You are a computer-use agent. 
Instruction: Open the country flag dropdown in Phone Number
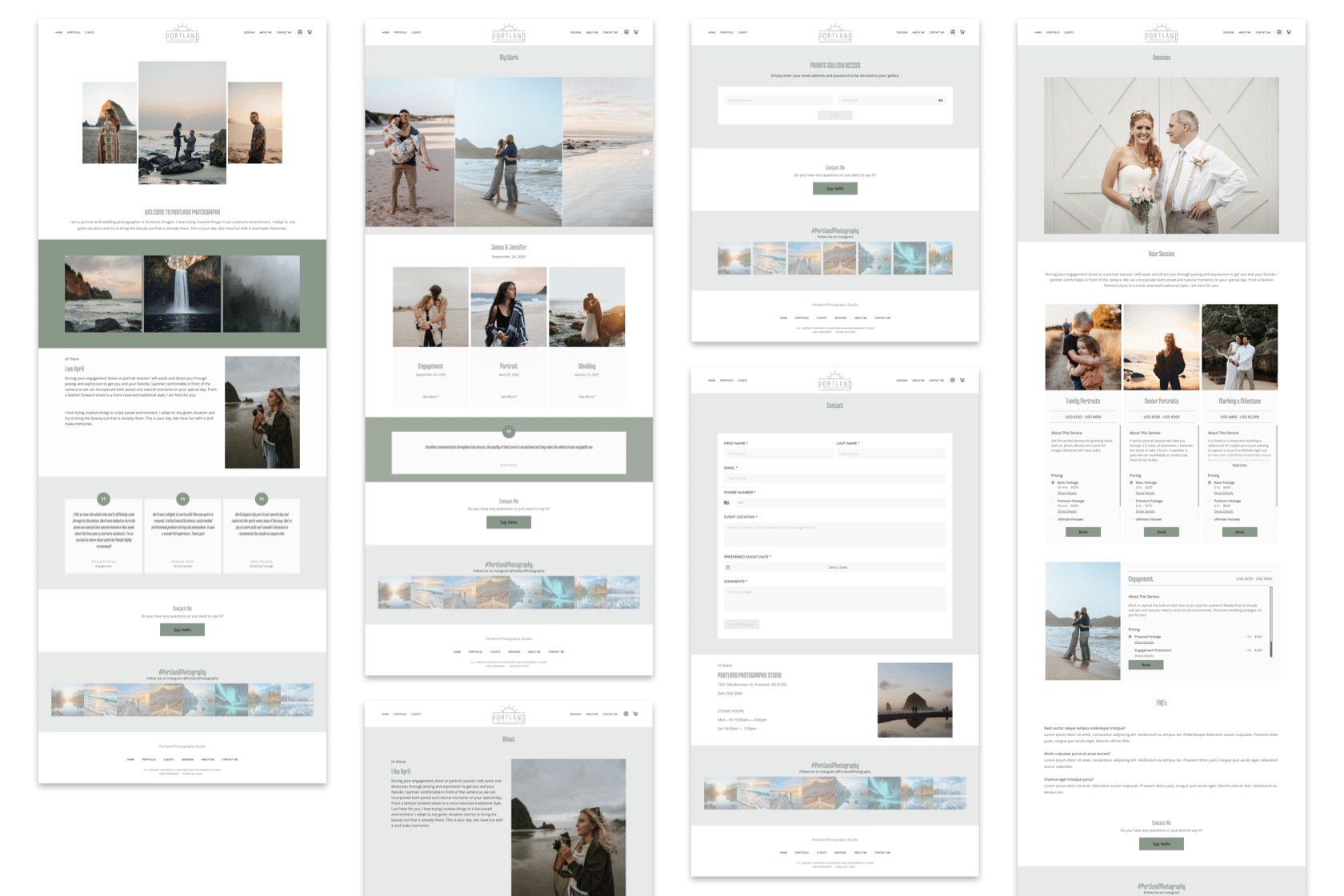(x=726, y=502)
